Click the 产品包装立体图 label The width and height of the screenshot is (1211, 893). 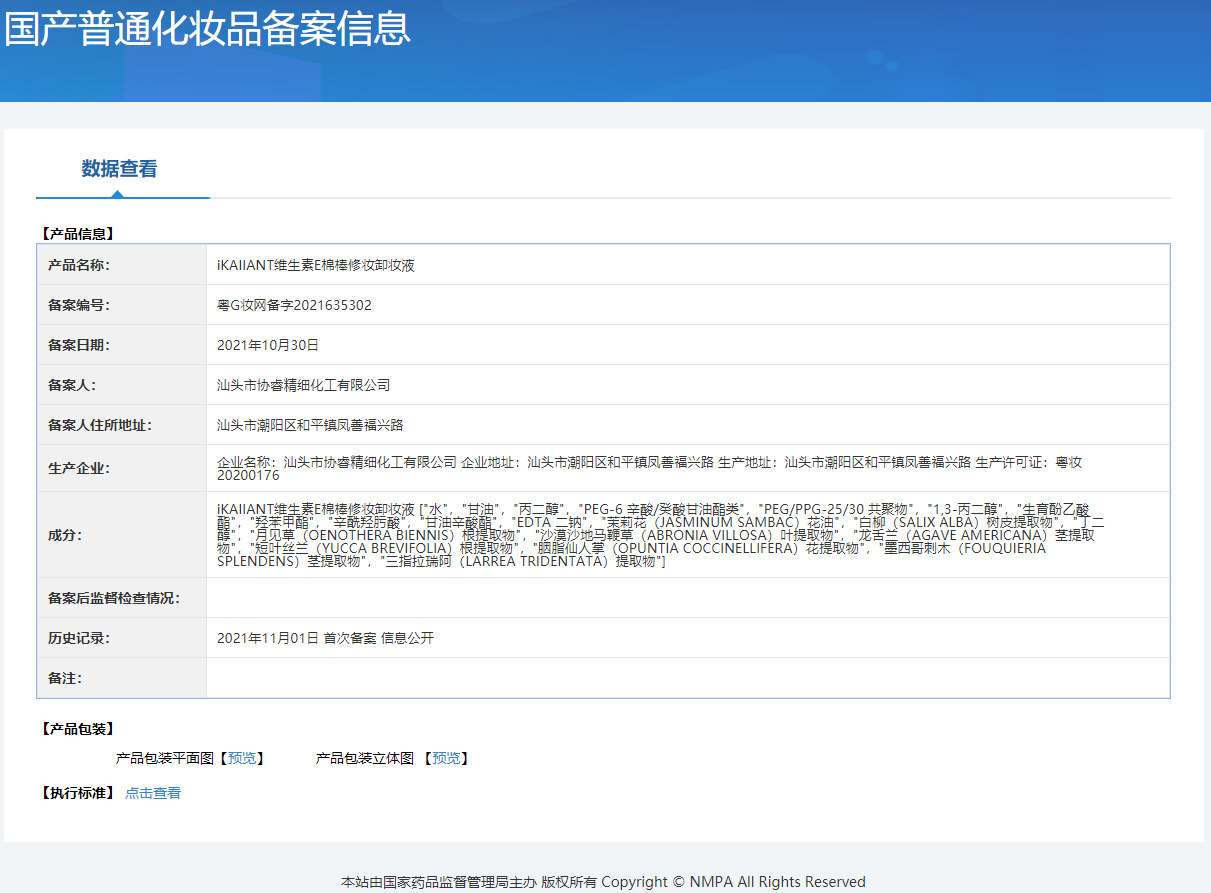(365, 759)
